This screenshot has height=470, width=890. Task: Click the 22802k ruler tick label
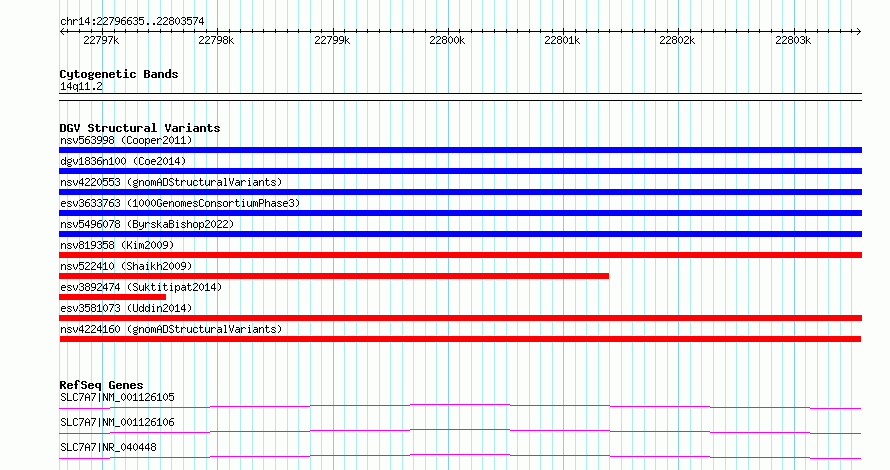point(677,40)
